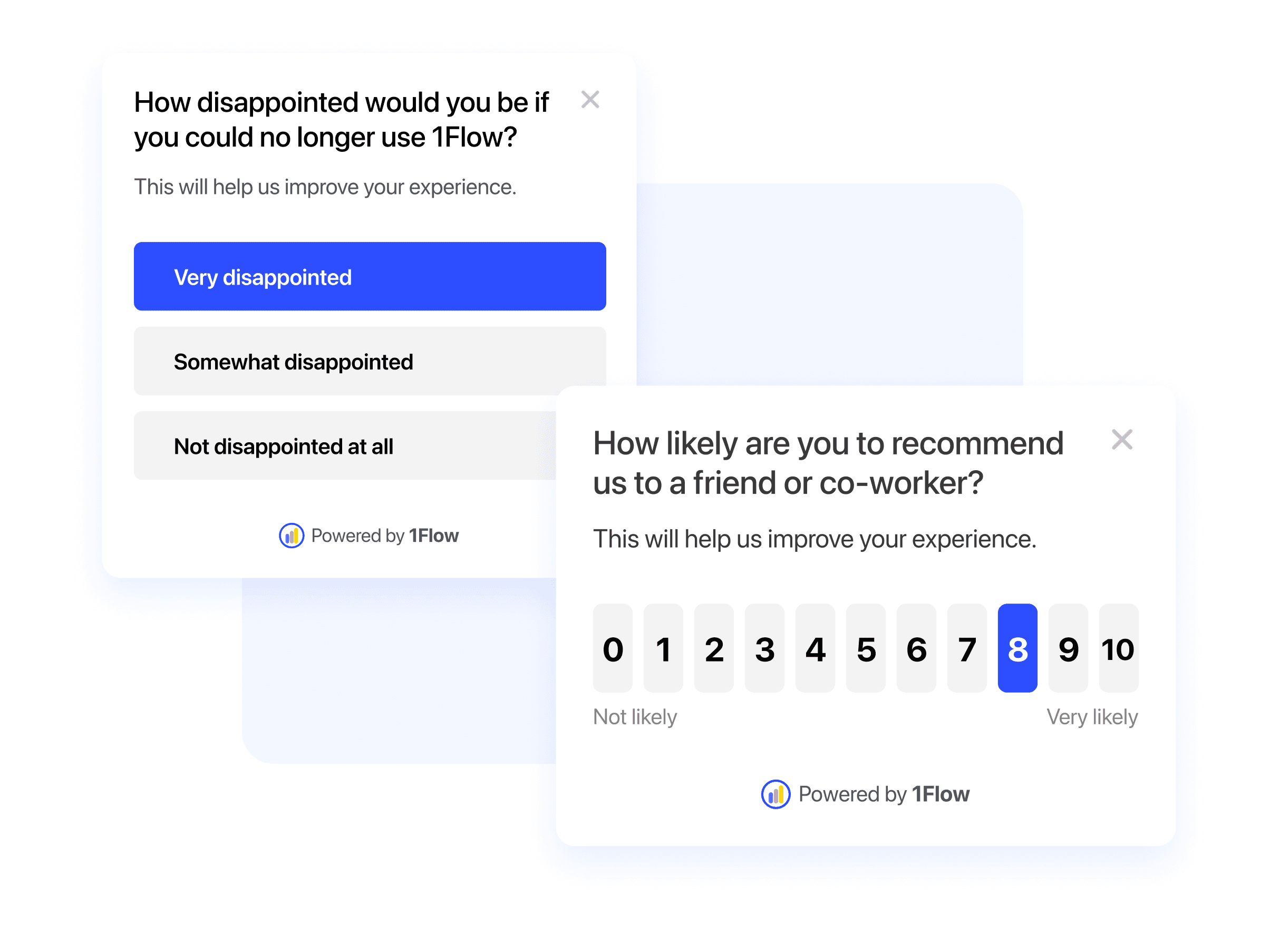The width and height of the screenshot is (1270, 952).
Task: Dismiss the disappointment survey with its X icon
Action: 591,100
